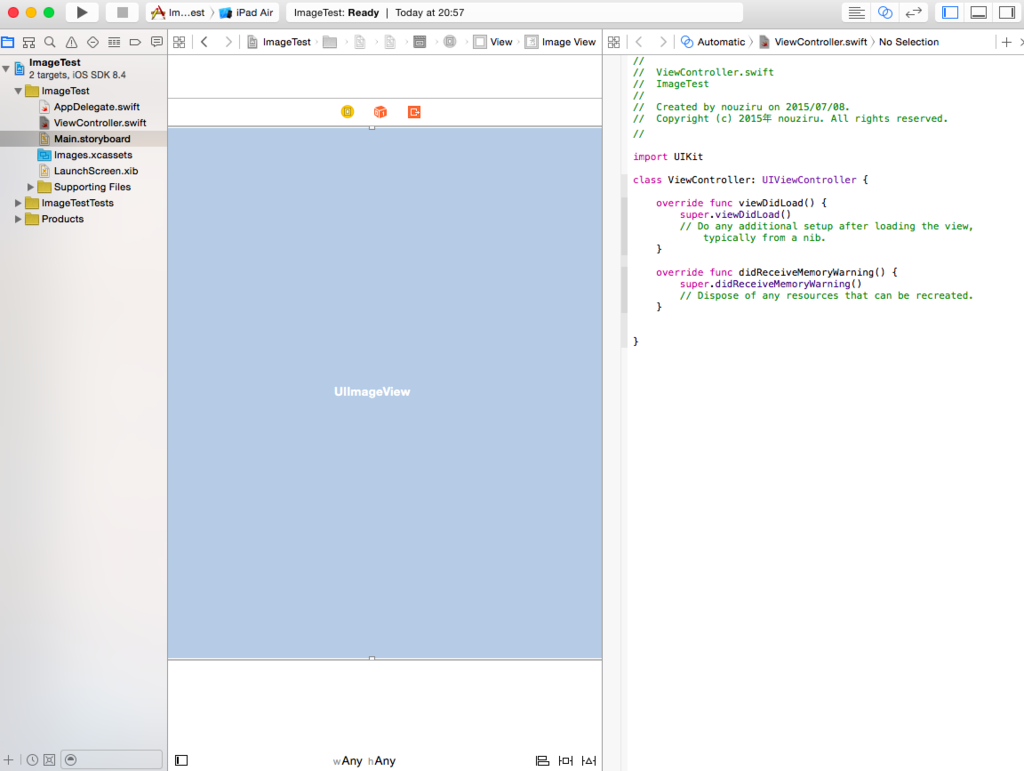Show the Project navigator
Viewport: 1024px width, 771px height.
click(8, 42)
